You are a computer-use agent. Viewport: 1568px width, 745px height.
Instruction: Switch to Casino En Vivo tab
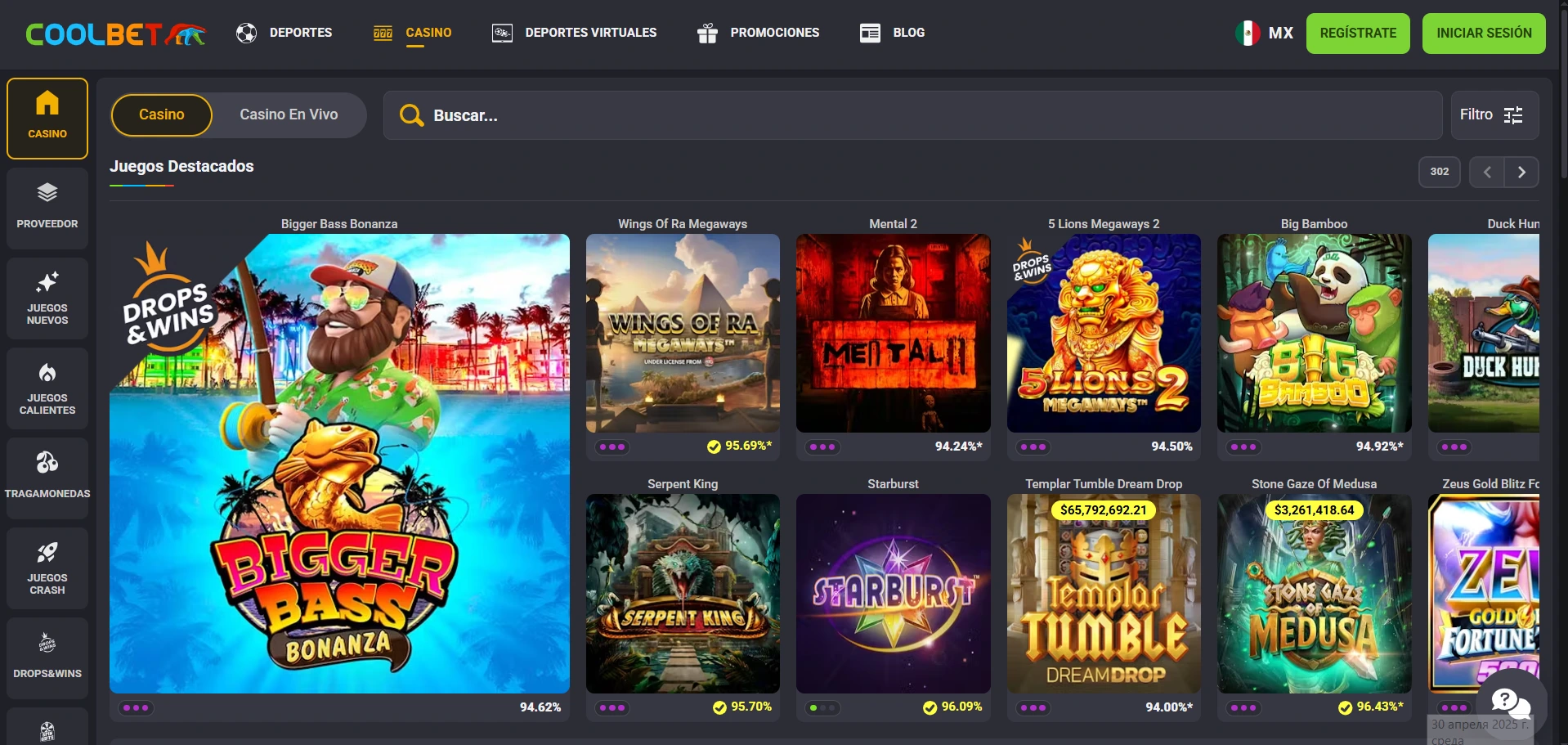[x=289, y=115]
